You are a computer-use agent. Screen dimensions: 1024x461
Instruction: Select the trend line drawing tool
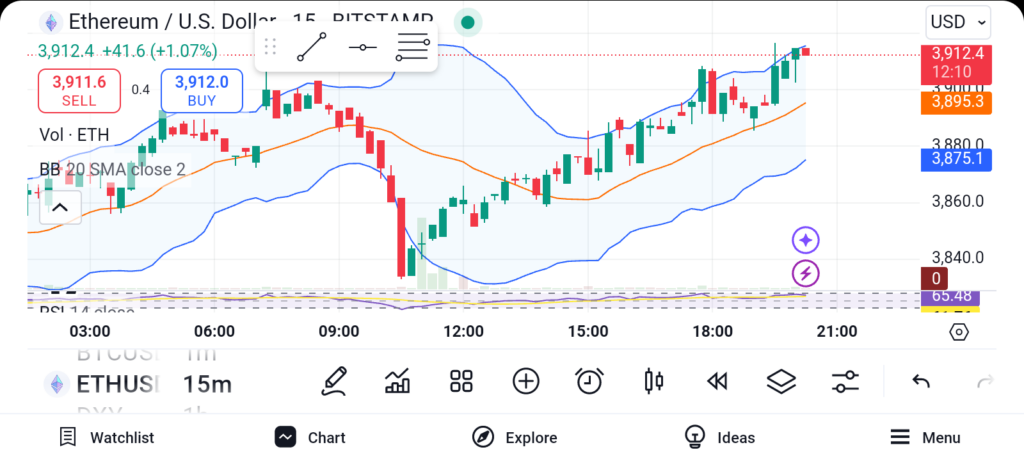coord(312,47)
